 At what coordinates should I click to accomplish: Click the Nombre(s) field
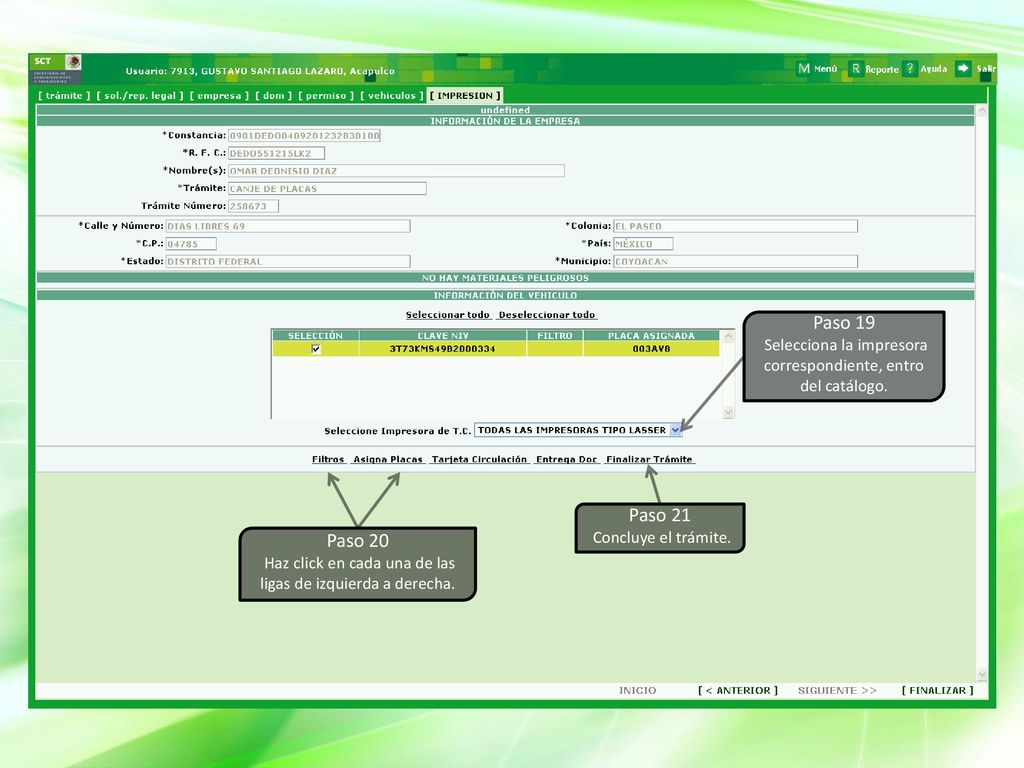tap(396, 170)
